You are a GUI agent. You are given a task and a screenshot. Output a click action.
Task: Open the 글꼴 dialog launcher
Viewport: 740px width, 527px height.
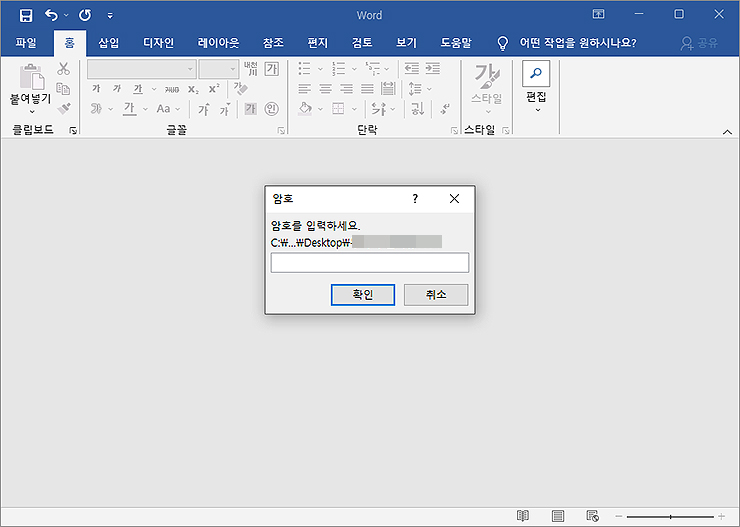point(281,131)
